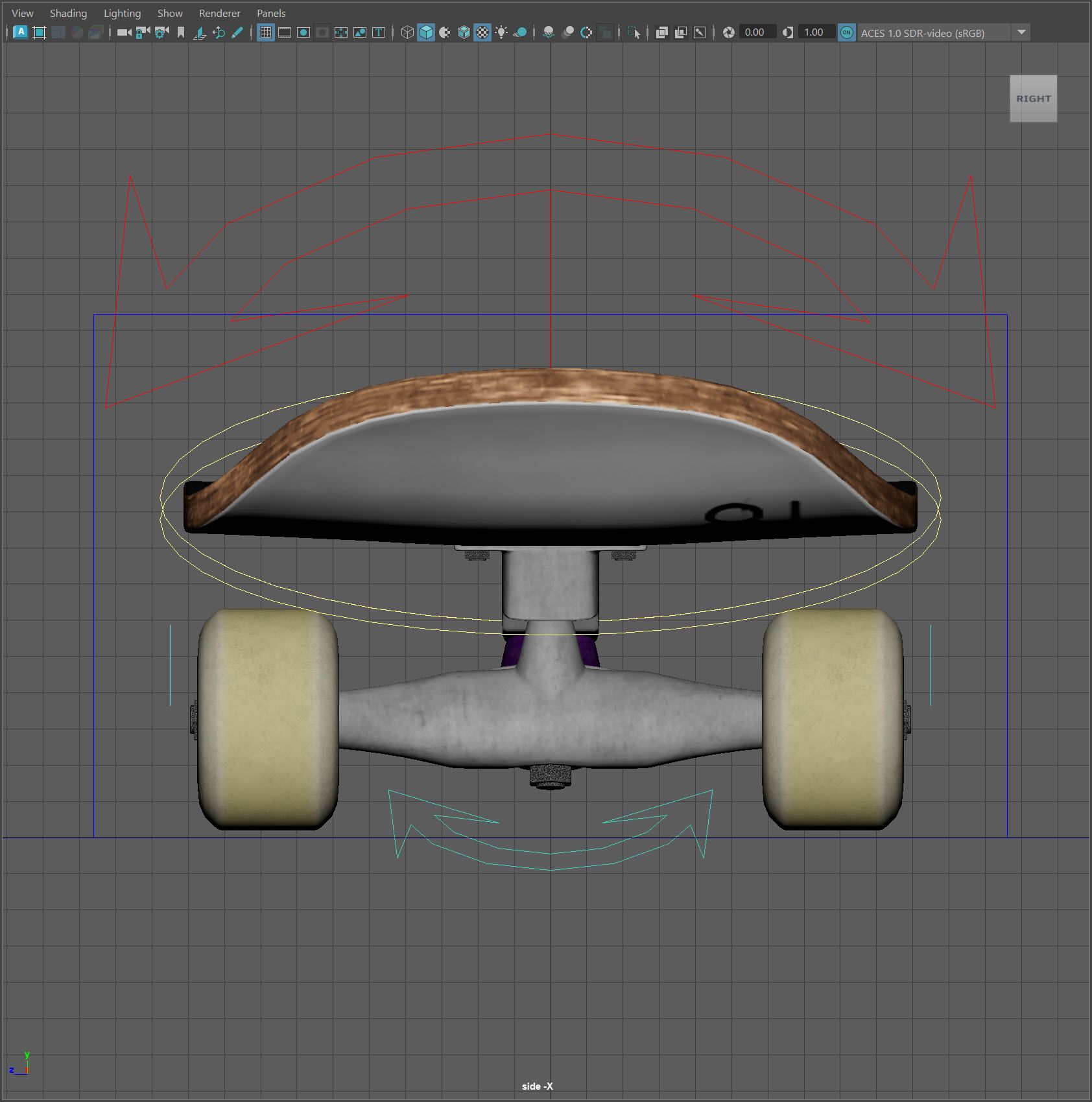Expand the view transform dropdown arrow

[x=1021, y=32]
